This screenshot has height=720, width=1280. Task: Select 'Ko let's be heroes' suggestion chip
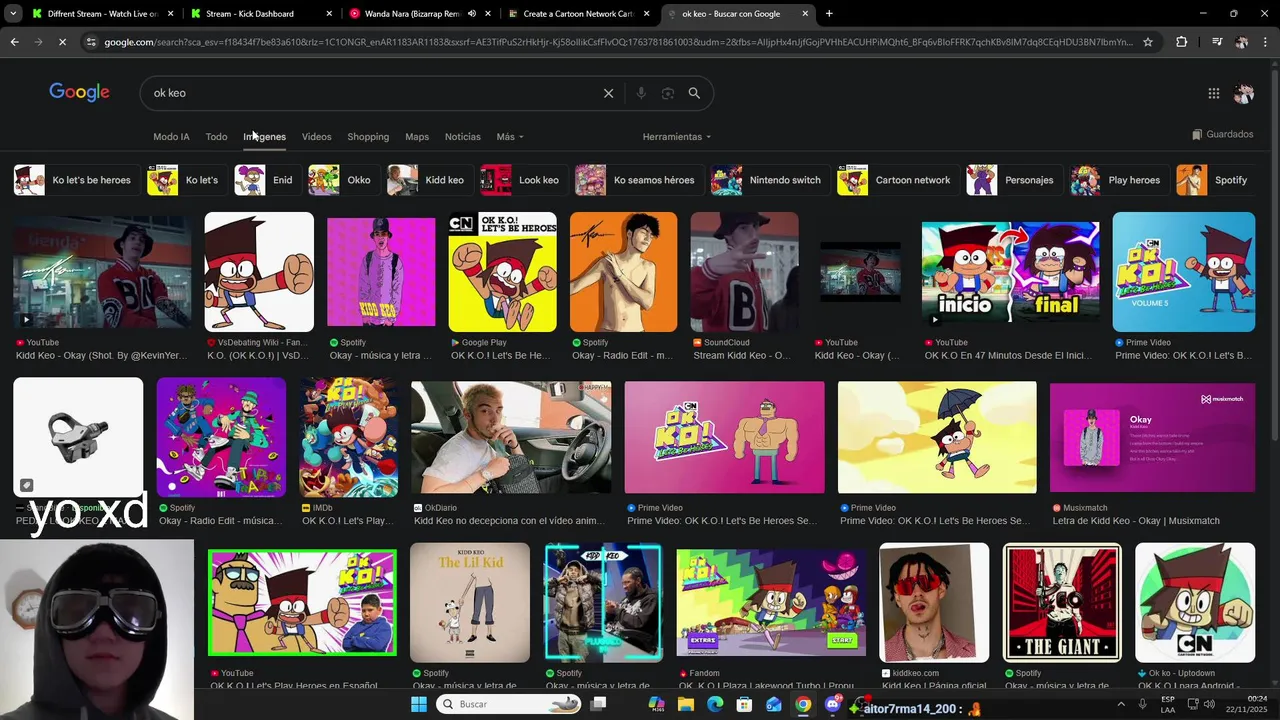point(75,180)
